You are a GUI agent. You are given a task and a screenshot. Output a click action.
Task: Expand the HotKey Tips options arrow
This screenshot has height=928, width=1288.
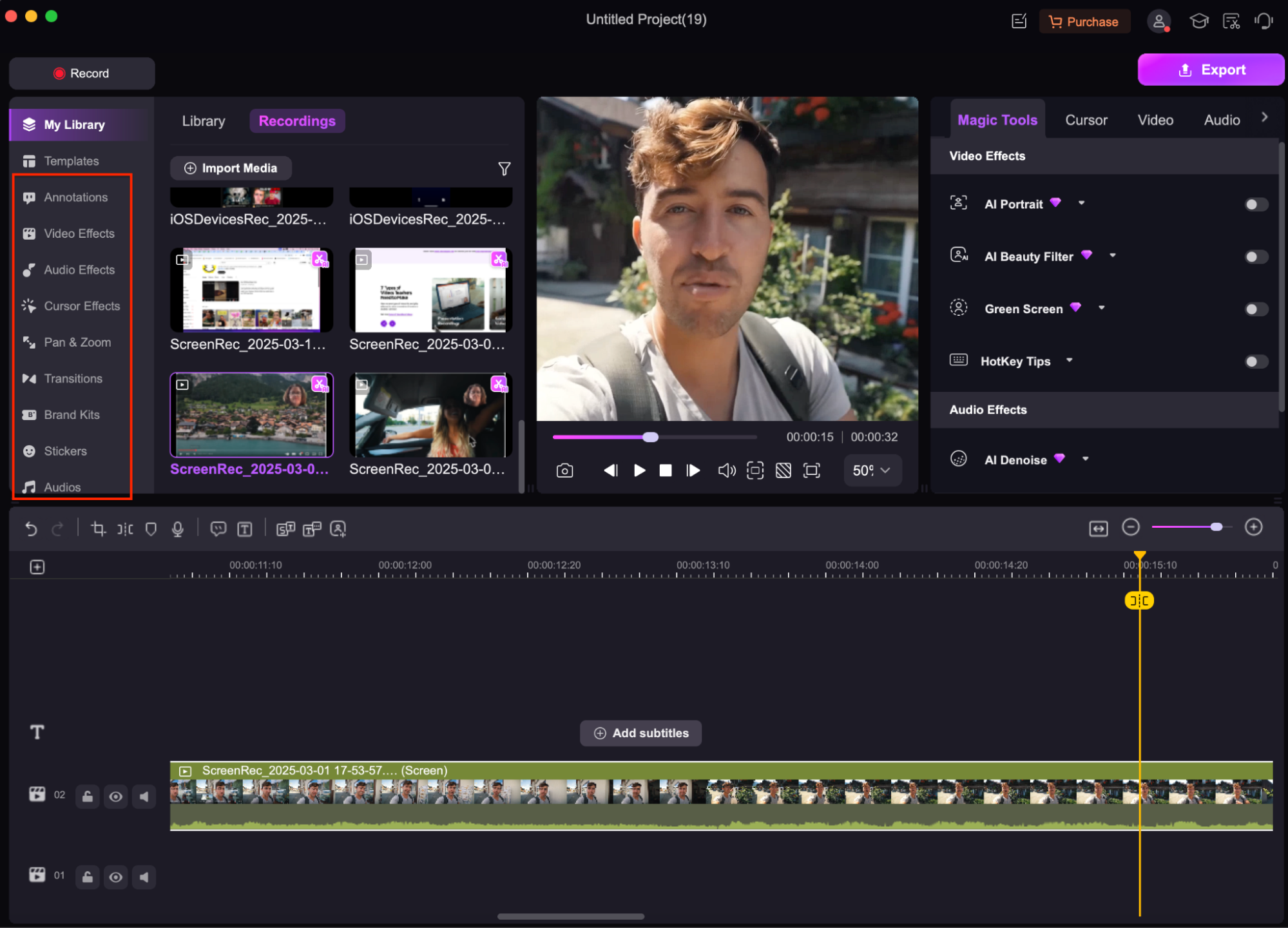(x=1070, y=360)
